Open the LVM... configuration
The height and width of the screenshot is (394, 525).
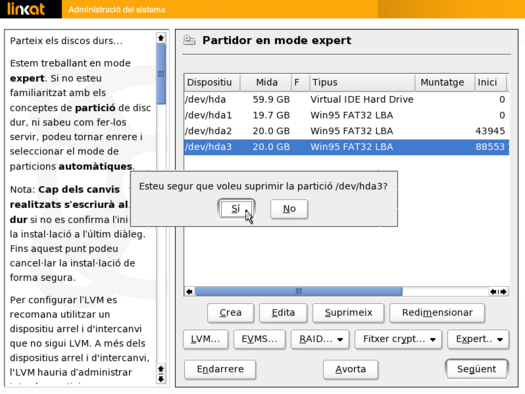pyautogui.click(x=206, y=339)
